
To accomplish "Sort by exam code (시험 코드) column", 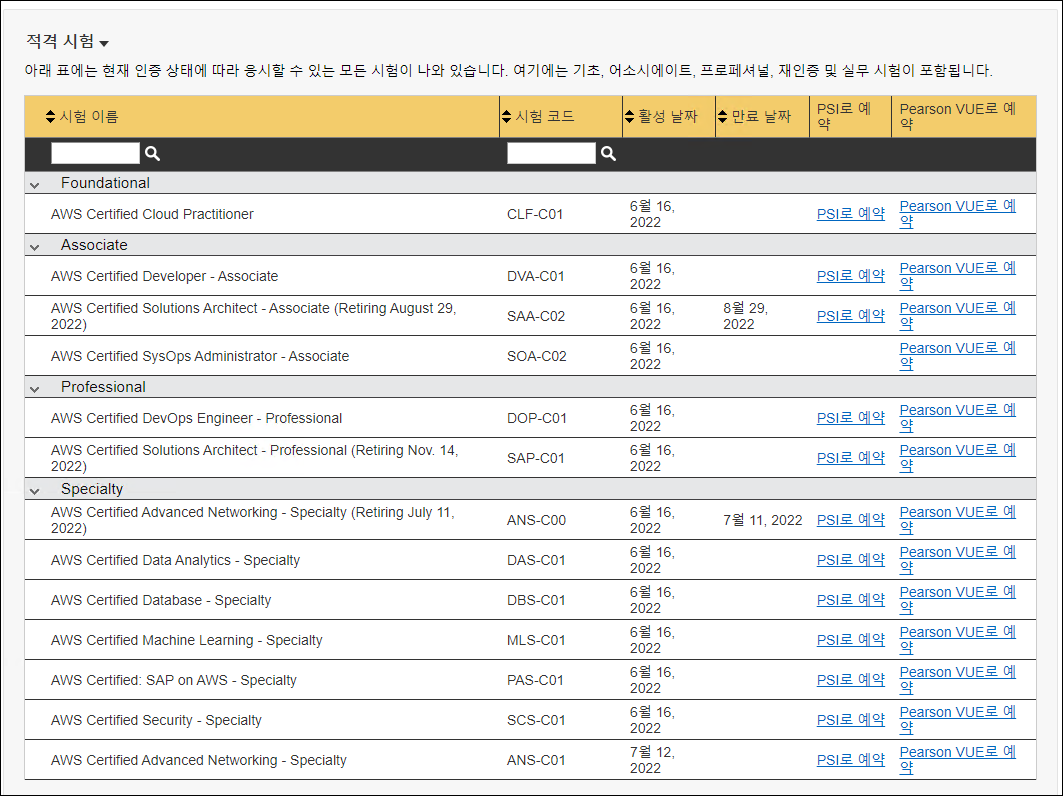I will (506, 117).
